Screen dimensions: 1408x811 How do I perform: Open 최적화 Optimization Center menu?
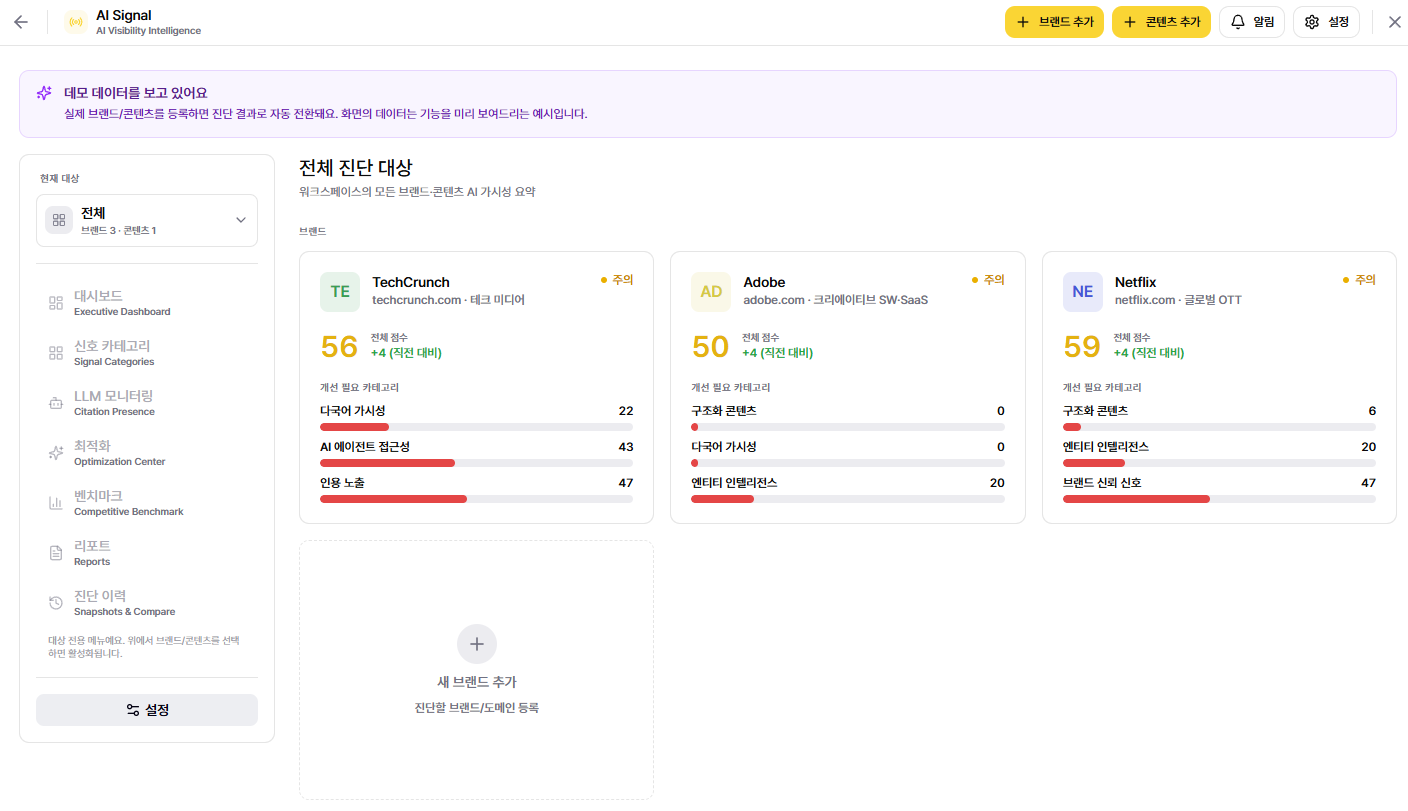[x=147, y=453]
